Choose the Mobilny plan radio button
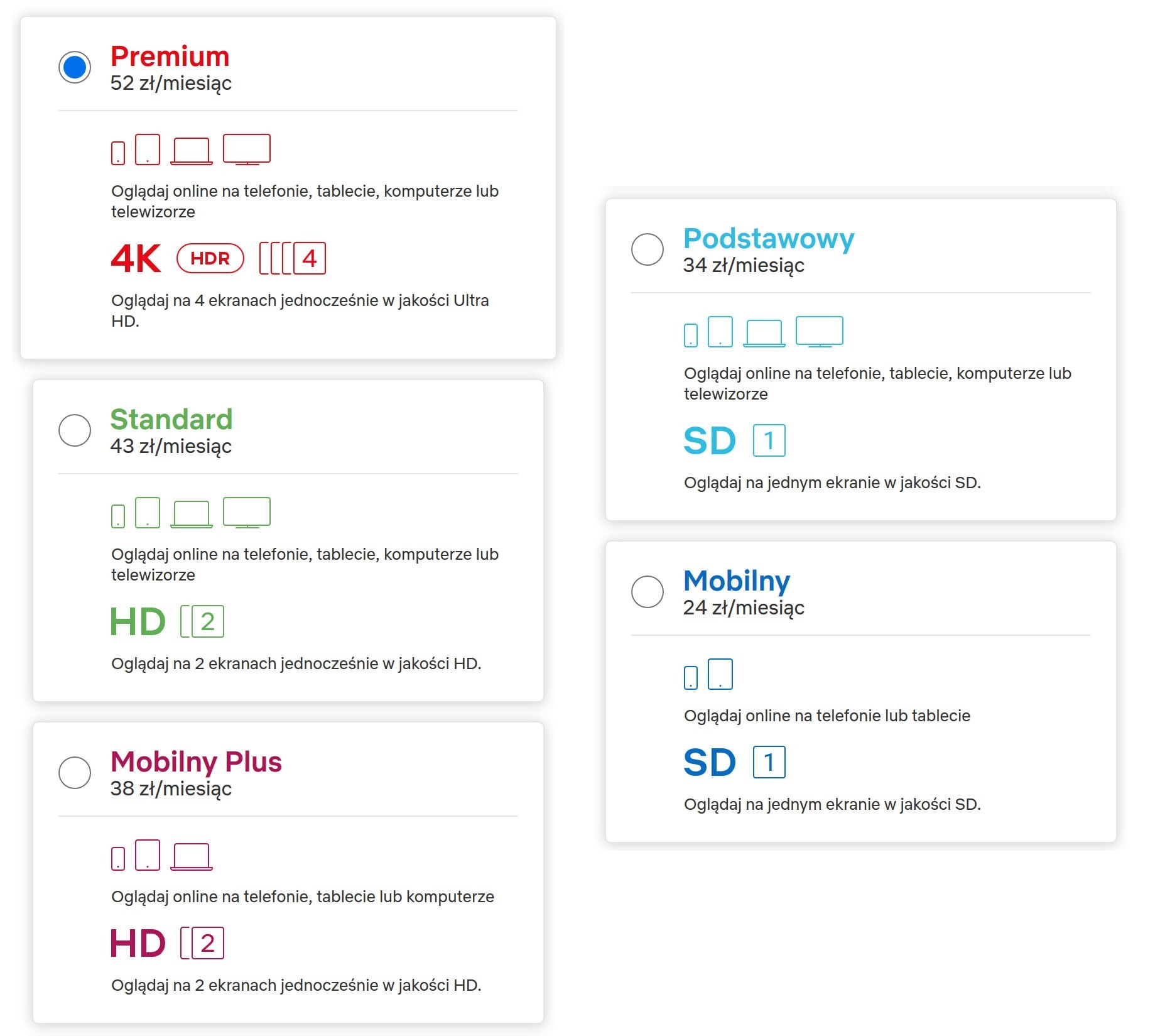The image size is (1165, 1036). pos(648,592)
